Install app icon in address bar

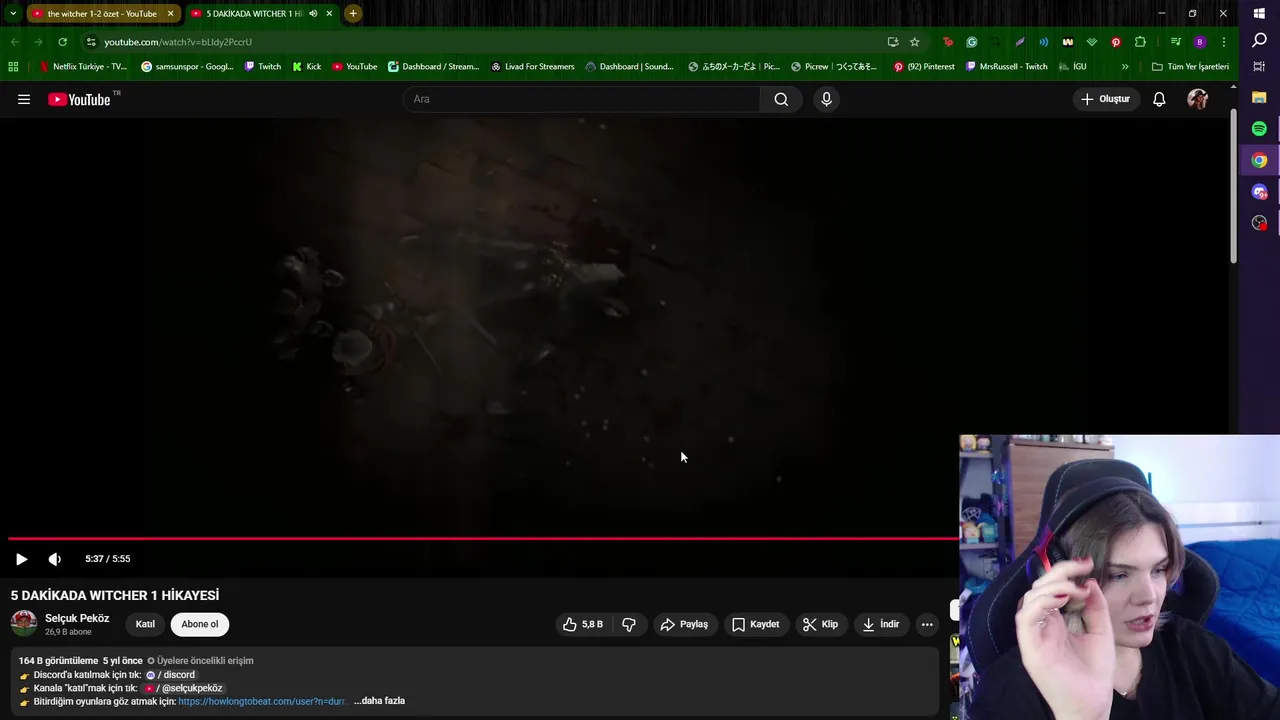click(x=893, y=42)
